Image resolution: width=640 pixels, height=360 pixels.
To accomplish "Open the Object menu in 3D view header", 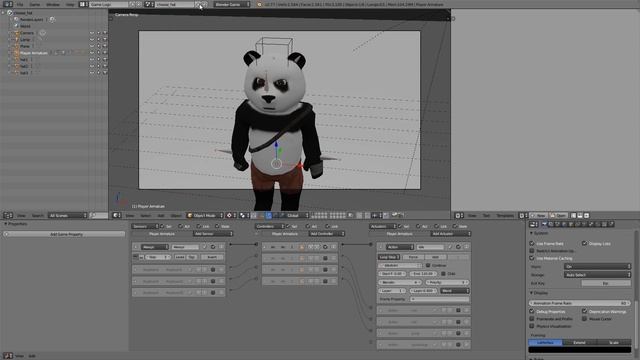I will point(176,215).
